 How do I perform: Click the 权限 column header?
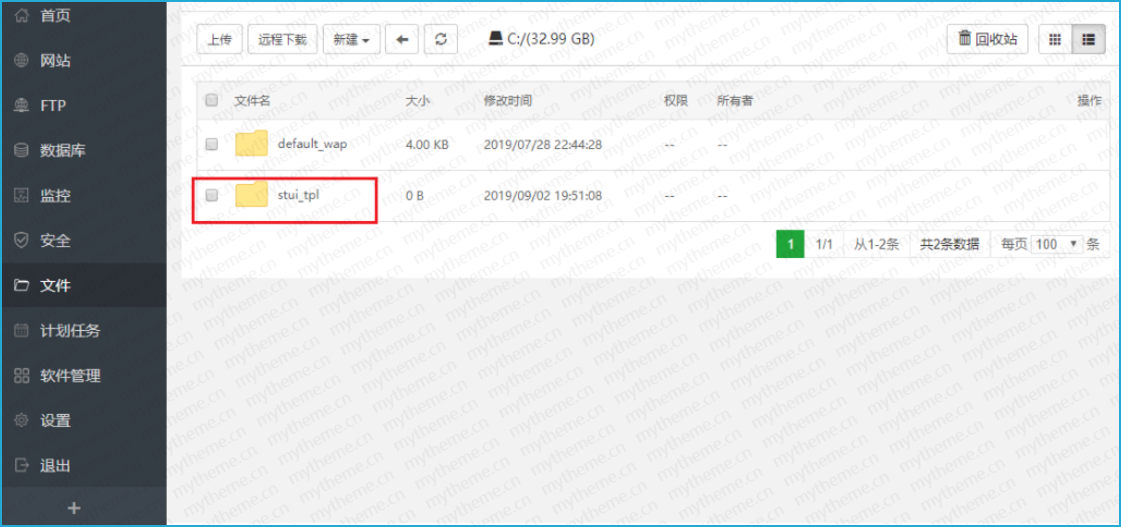676,101
